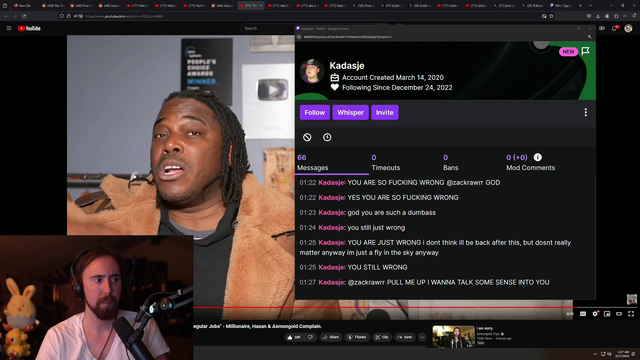Enter fullscreen on the video player

point(631,313)
